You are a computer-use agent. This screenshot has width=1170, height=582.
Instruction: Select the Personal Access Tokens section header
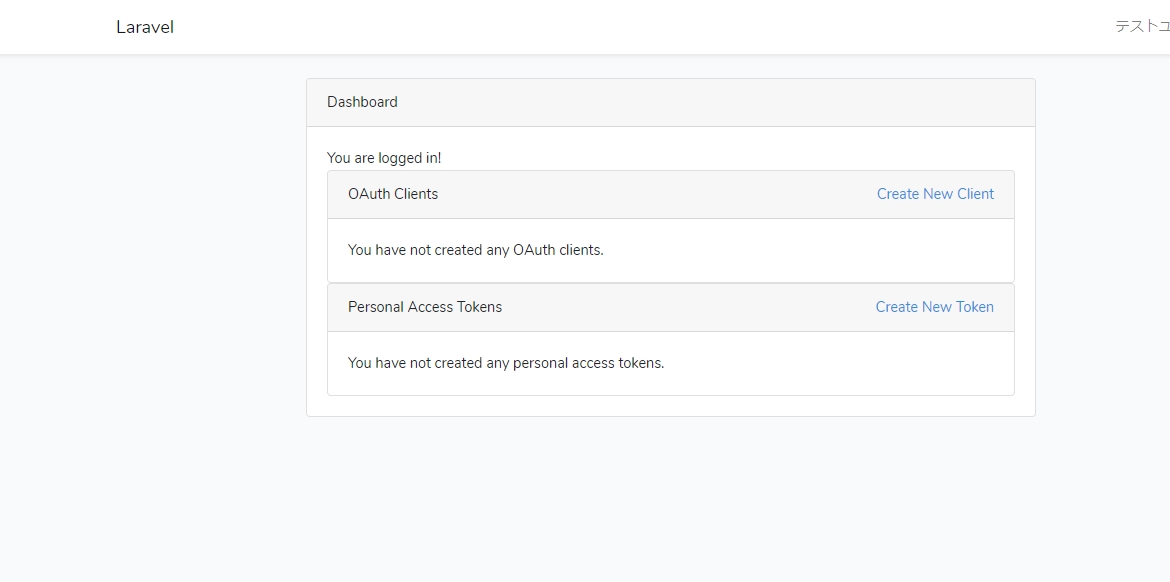click(425, 306)
